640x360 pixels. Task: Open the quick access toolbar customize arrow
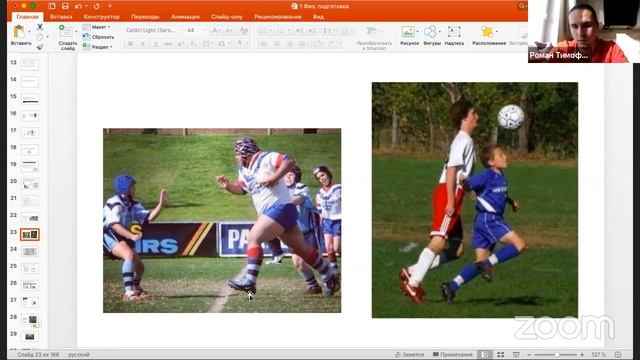coord(110,6)
